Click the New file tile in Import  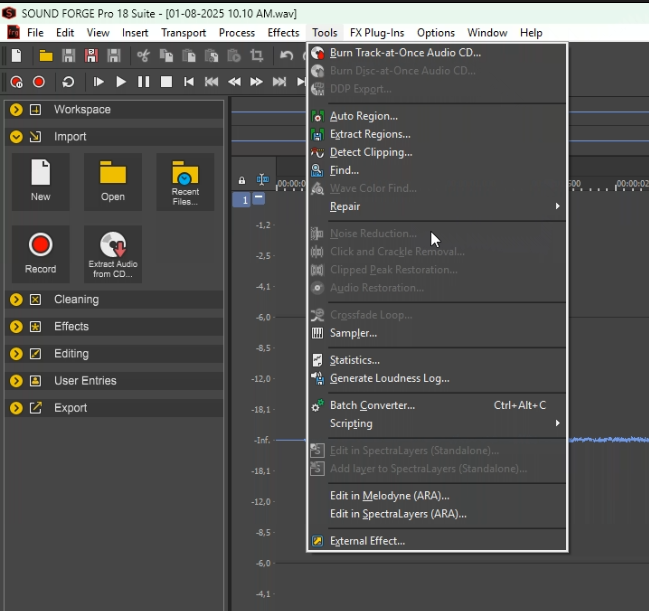40,181
